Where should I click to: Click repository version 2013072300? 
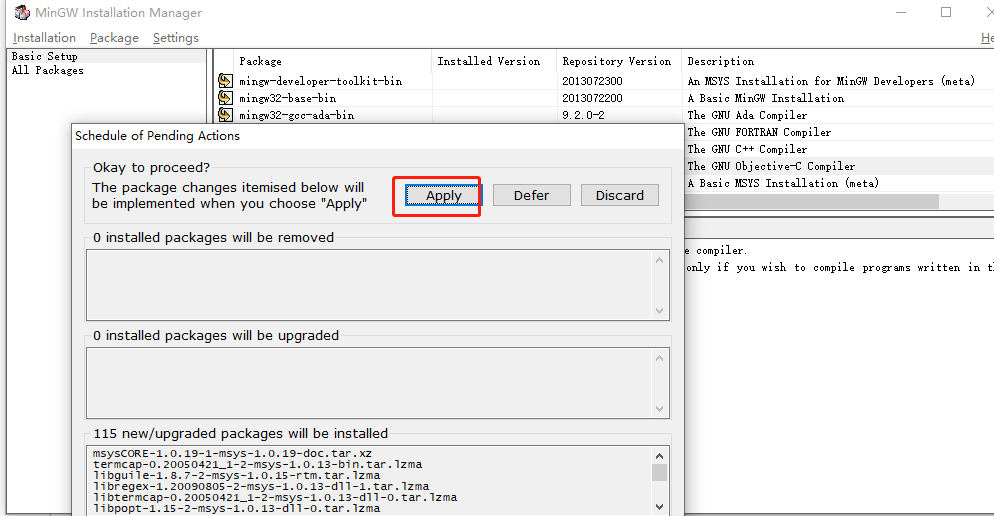[592, 81]
